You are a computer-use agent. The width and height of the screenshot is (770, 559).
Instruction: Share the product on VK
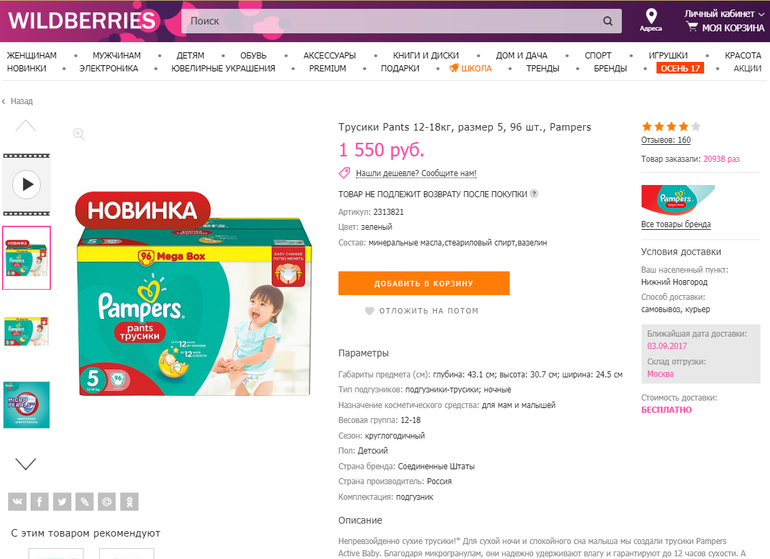click(x=17, y=502)
